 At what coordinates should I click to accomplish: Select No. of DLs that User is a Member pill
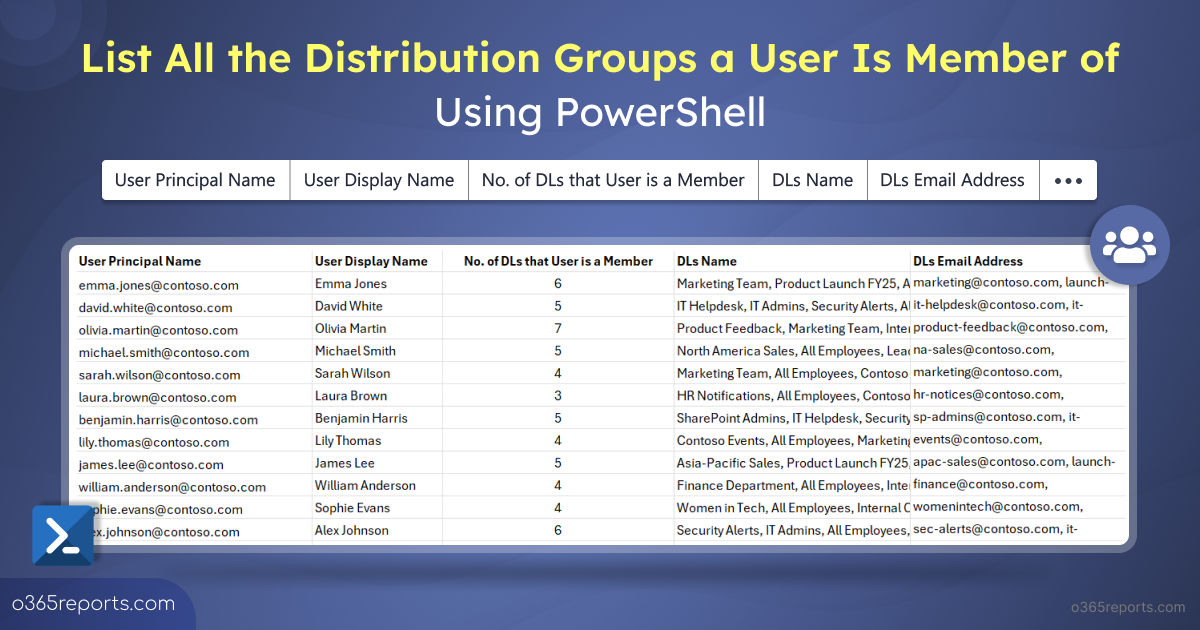[613, 181]
